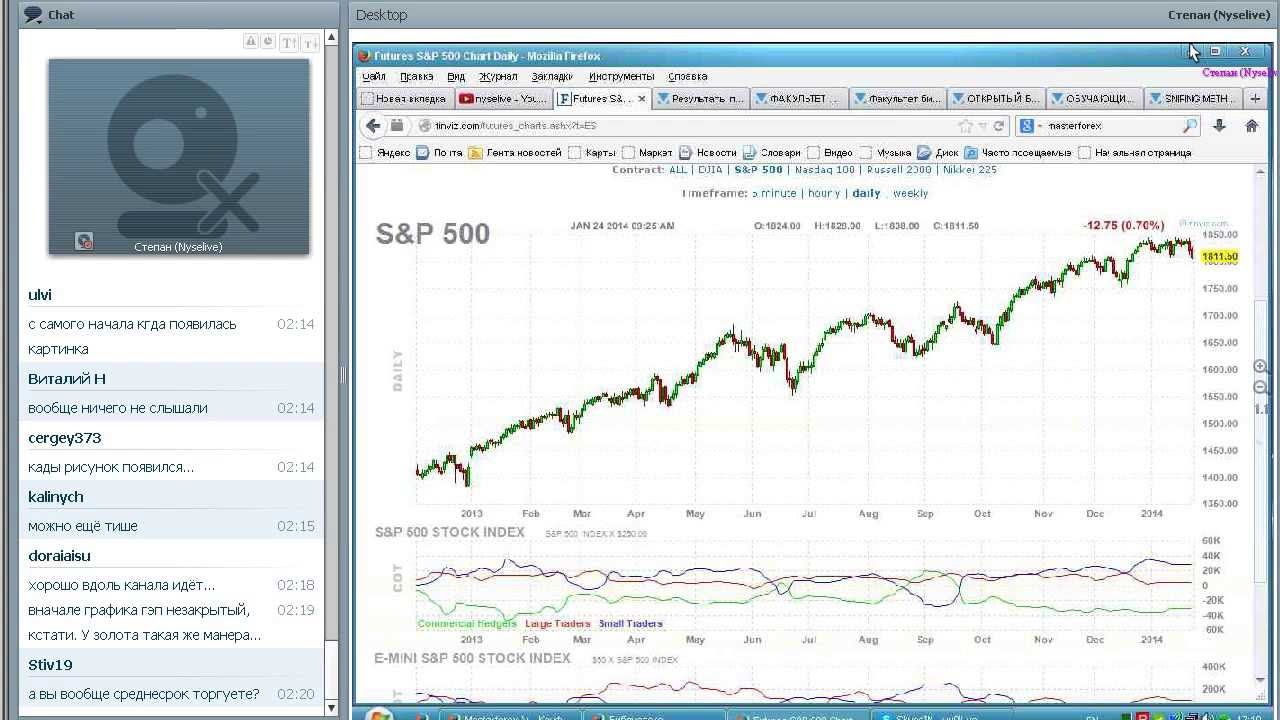Switch to the SNIPING METH... tab
The width and height of the screenshot is (1280, 720).
click(x=1193, y=99)
